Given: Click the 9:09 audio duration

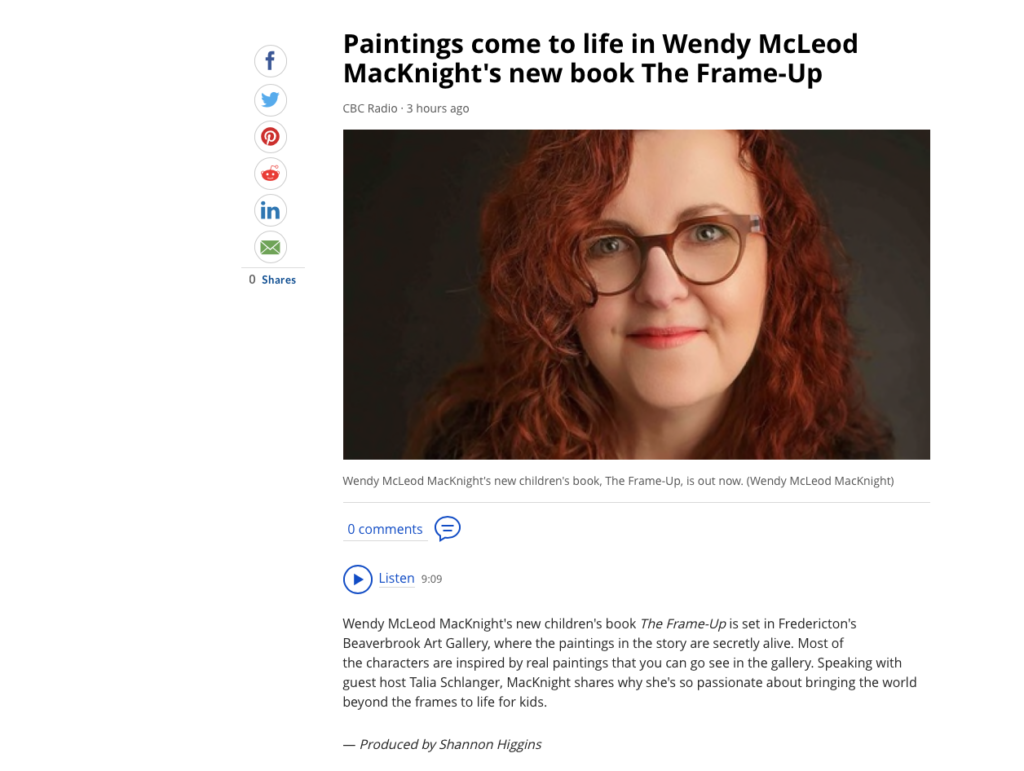Looking at the screenshot, I should (431, 579).
